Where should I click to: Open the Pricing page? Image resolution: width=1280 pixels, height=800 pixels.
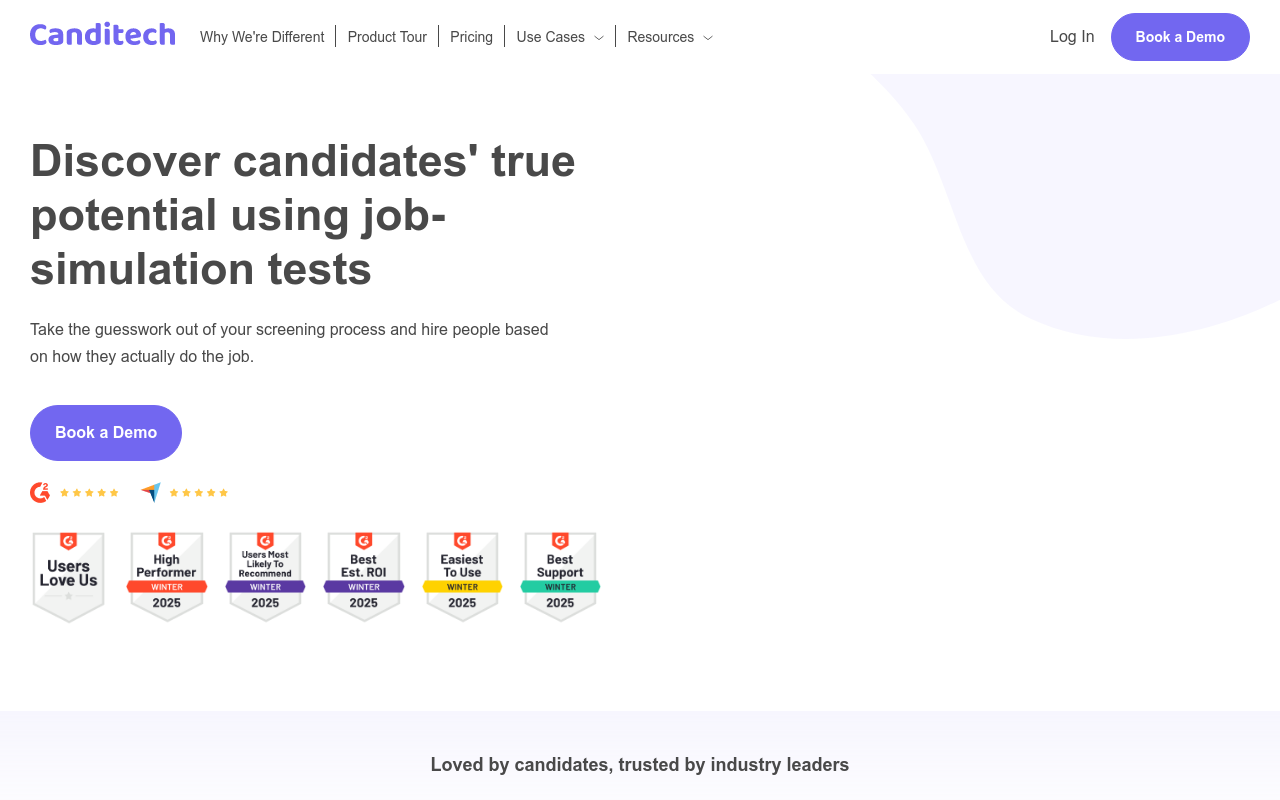coord(471,37)
